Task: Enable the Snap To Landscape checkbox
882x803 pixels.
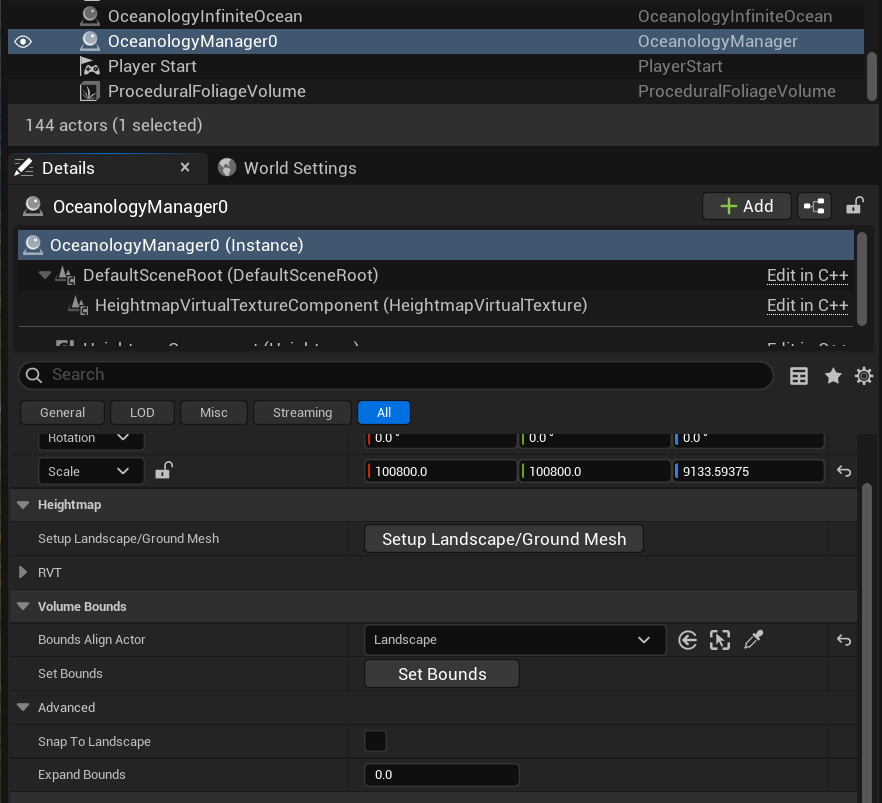Action: (375, 740)
